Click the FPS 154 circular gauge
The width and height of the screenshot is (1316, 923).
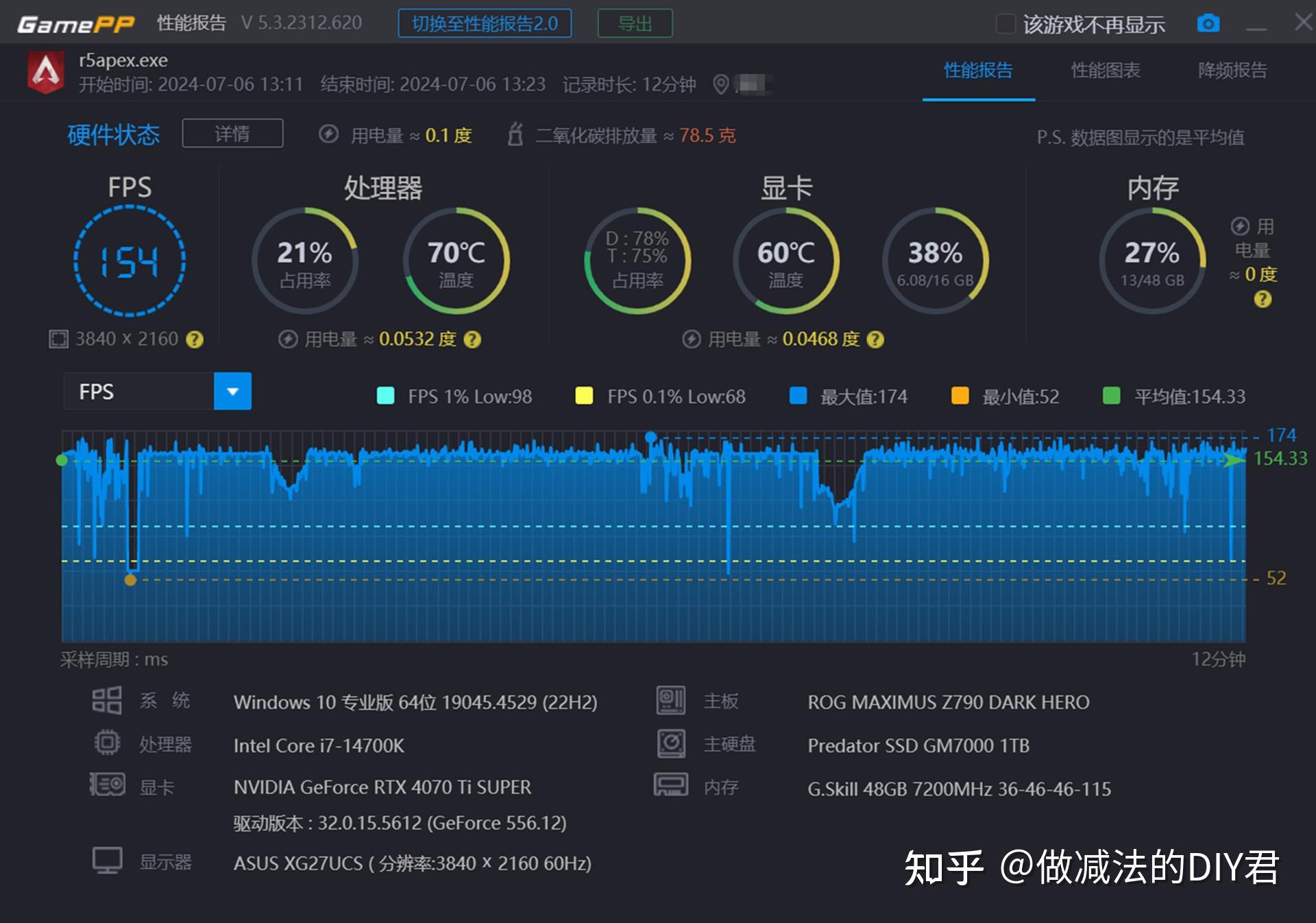(130, 261)
